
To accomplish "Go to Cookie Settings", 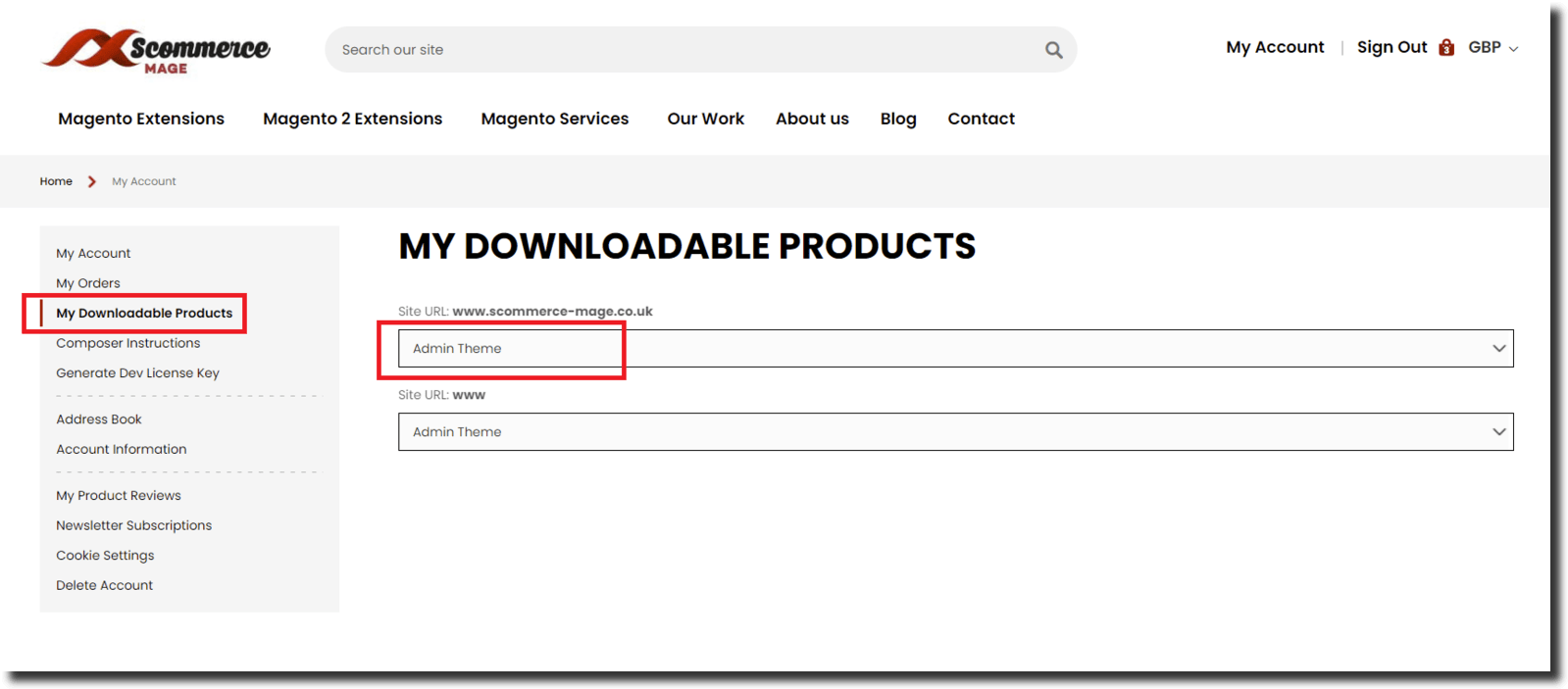I will pos(105,556).
